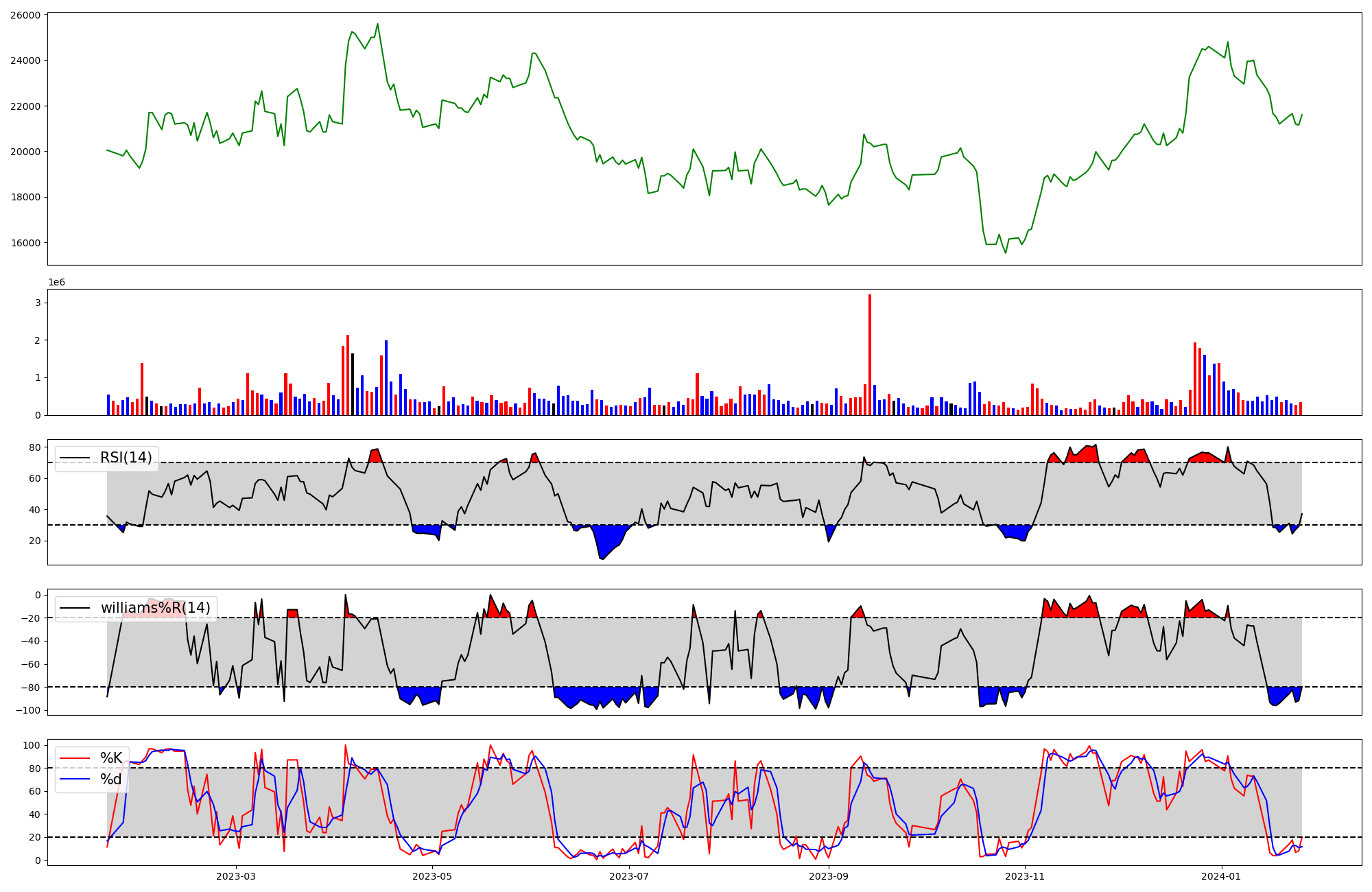Image resolution: width=1372 pixels, height=892 pixels.
Task: Click the lowest point of the green price line
Action: [x=1006, y=253]
